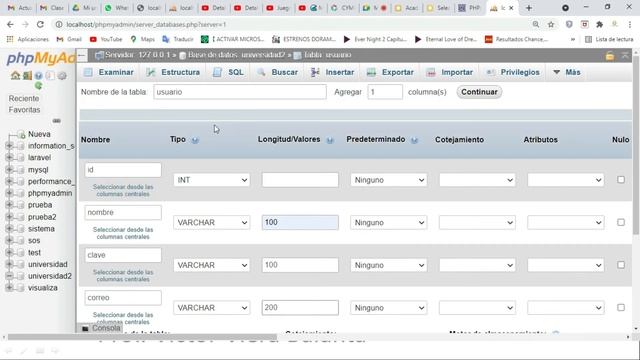Viewport: 640px width, 360px height.
Task: Click the green reload navigation icon
Action: [x=38, y=86]
